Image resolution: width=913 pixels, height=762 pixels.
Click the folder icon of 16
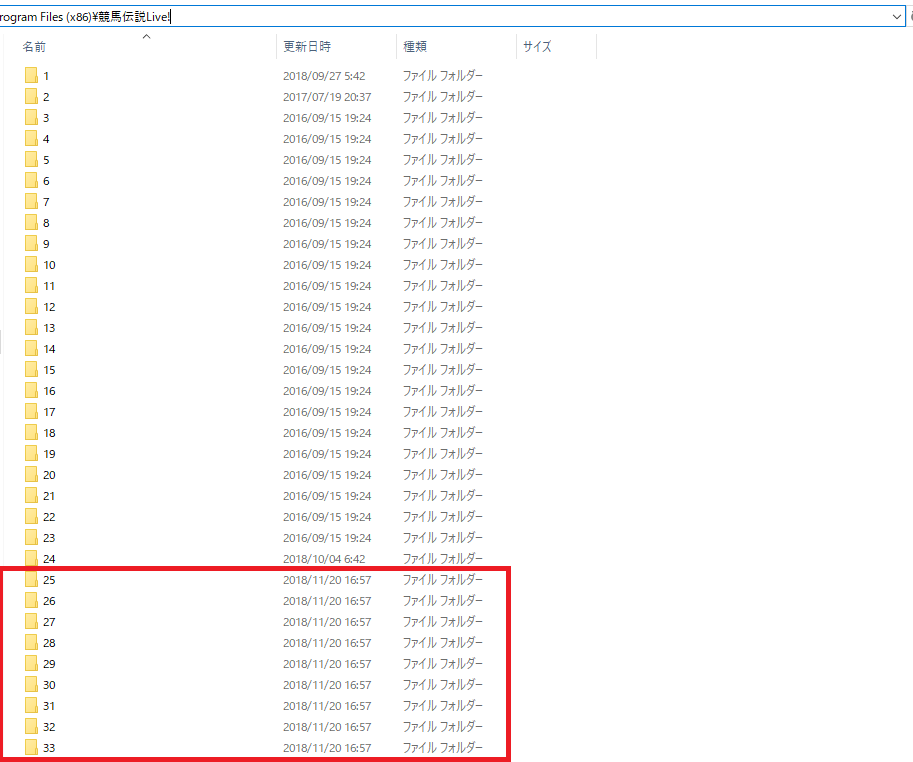[x=31, y=391]
